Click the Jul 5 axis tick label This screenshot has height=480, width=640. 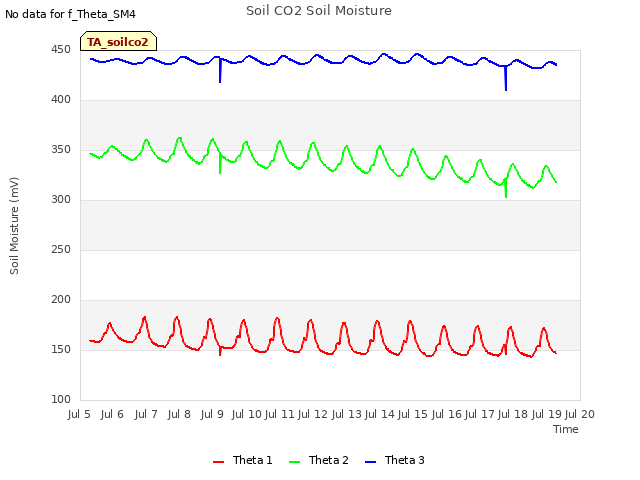click(79, 414)
